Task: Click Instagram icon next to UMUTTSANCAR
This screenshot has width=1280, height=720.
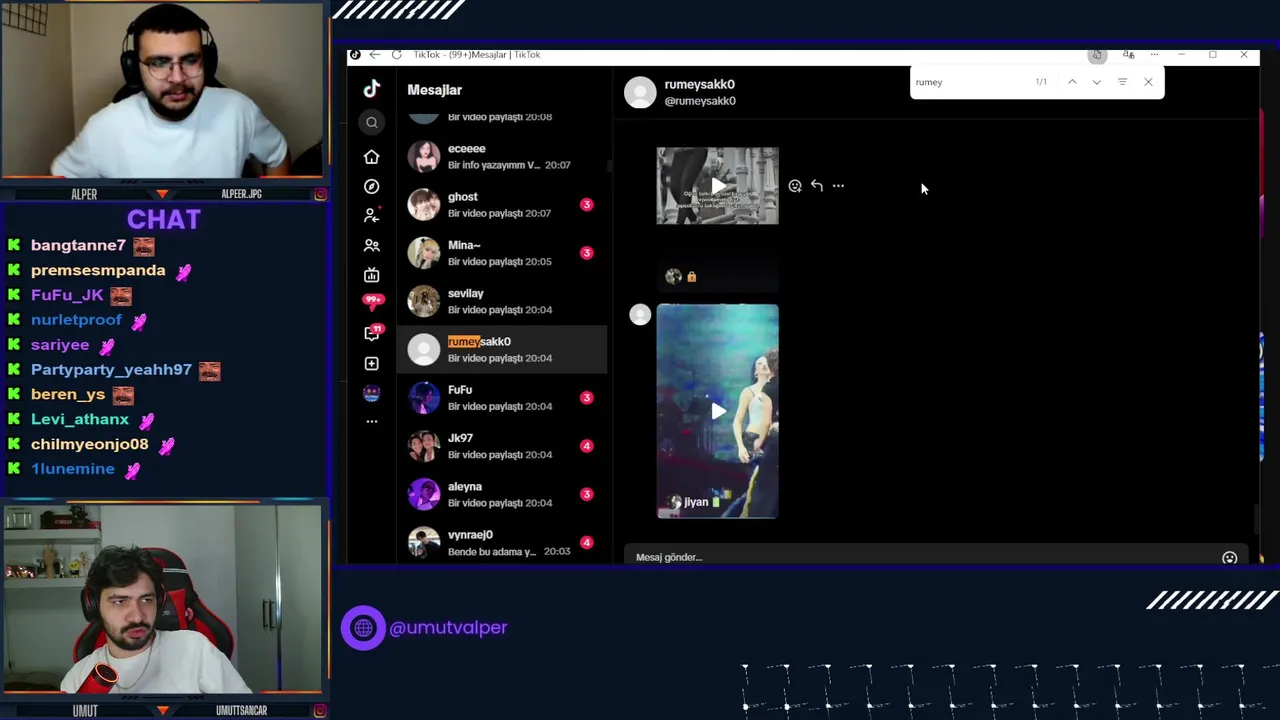Action: [320, 711]
